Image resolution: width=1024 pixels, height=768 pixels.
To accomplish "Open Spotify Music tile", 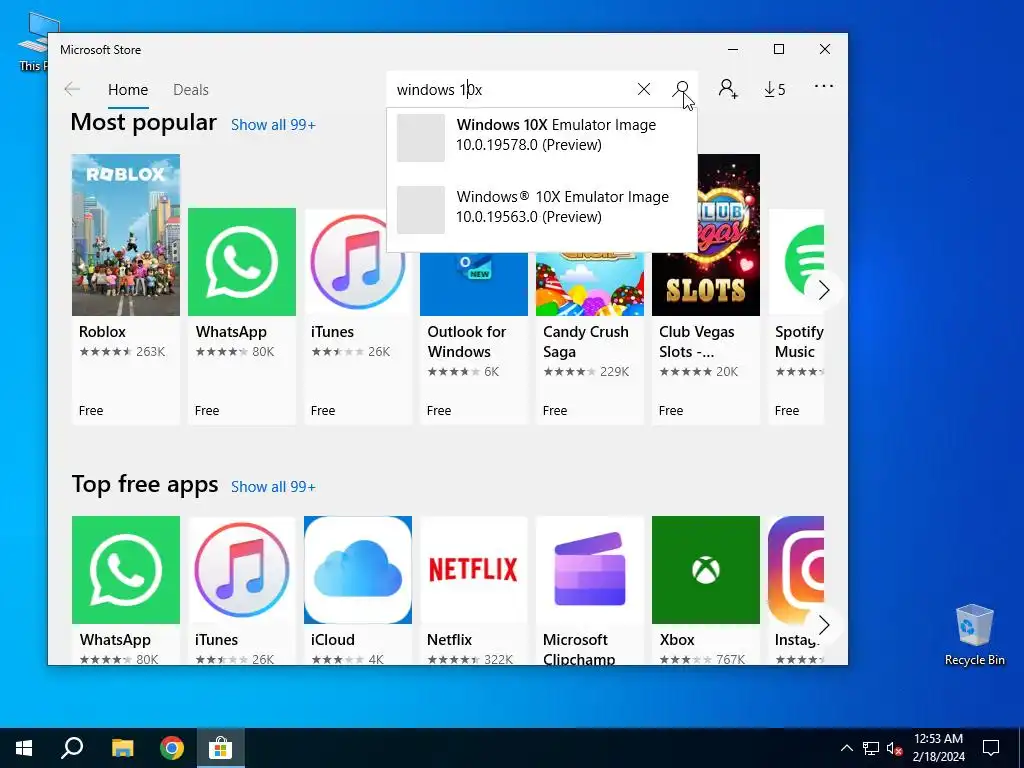I will 796,316.
